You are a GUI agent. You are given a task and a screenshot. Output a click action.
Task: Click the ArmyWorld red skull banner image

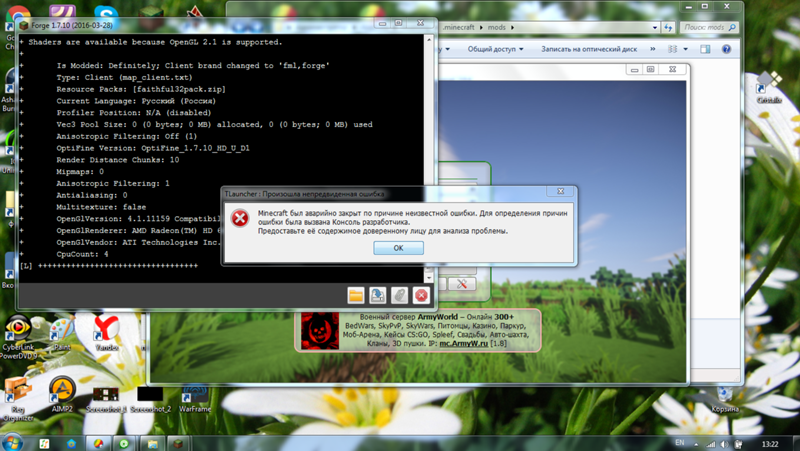coord(319,331)
